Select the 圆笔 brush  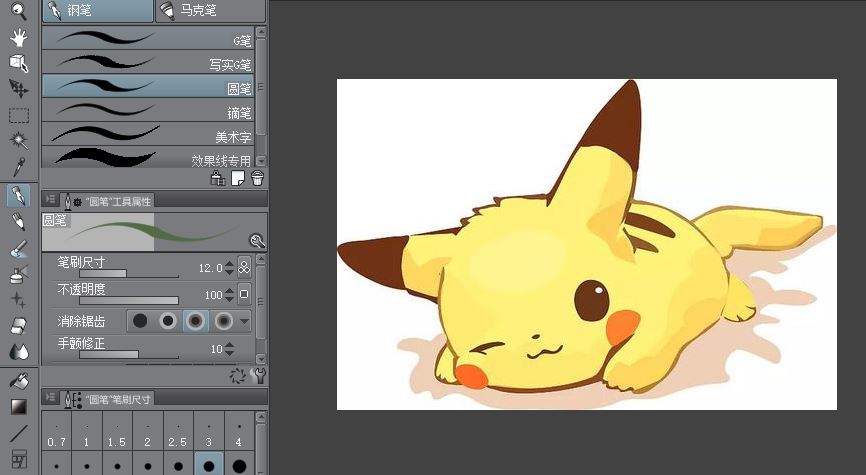click(148, 86)
